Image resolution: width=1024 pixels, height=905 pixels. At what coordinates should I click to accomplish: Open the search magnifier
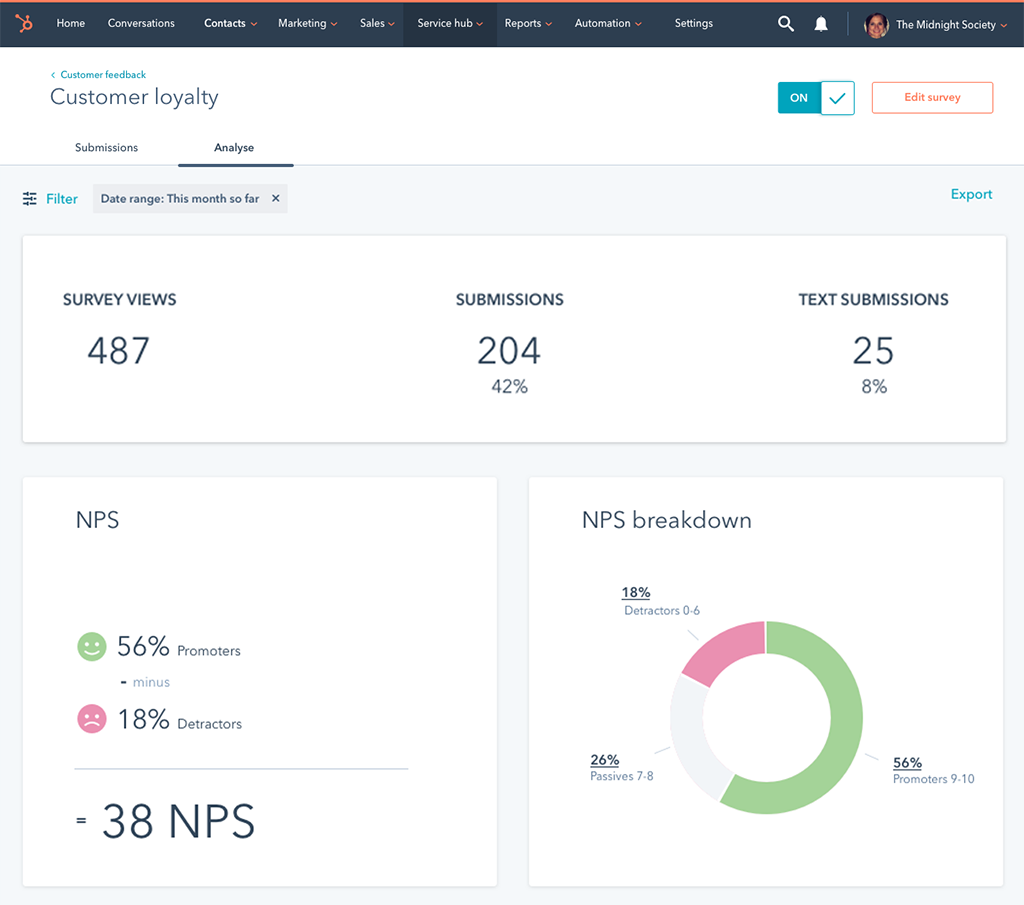coord(786,23)
